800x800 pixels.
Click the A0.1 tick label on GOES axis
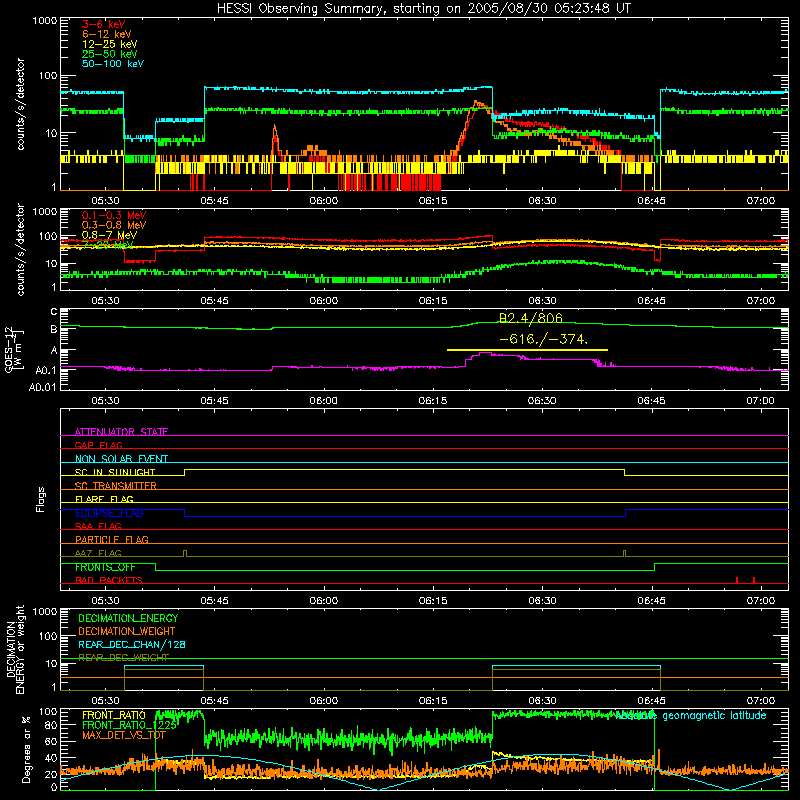45,370
